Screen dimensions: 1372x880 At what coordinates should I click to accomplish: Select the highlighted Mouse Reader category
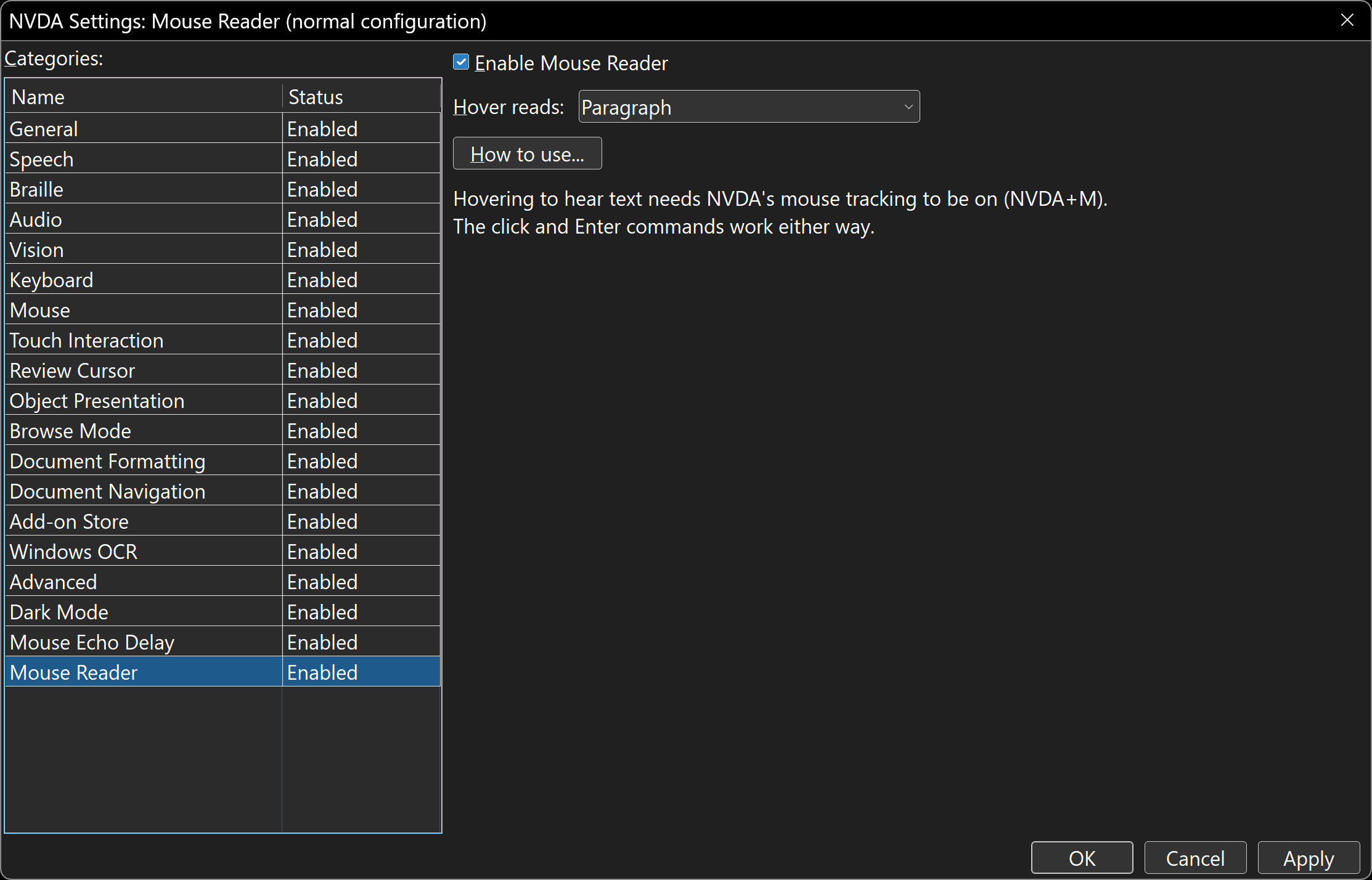coord(223,672)
